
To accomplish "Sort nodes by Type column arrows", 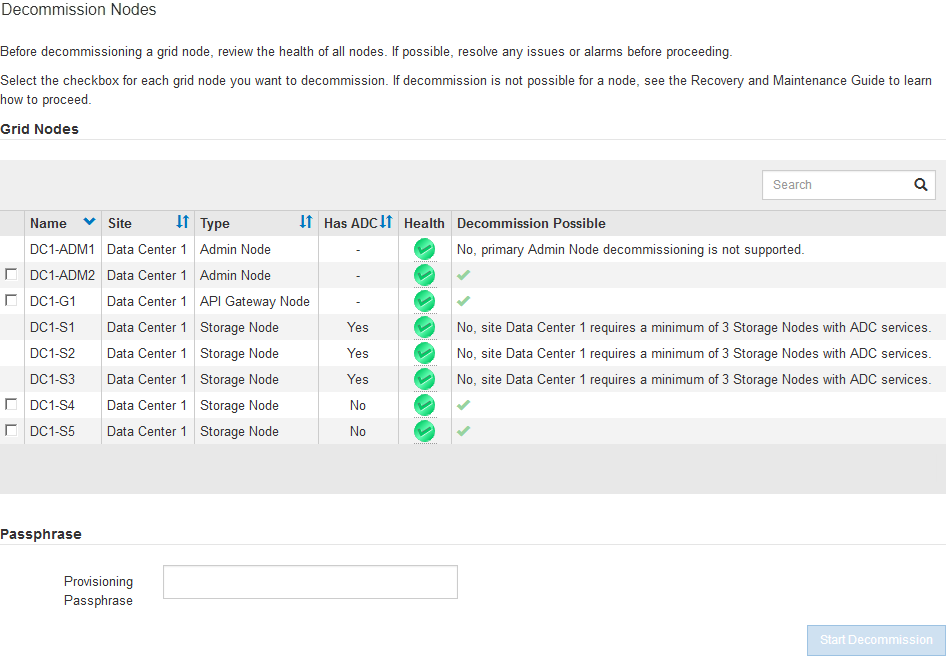I will [307, 222].
